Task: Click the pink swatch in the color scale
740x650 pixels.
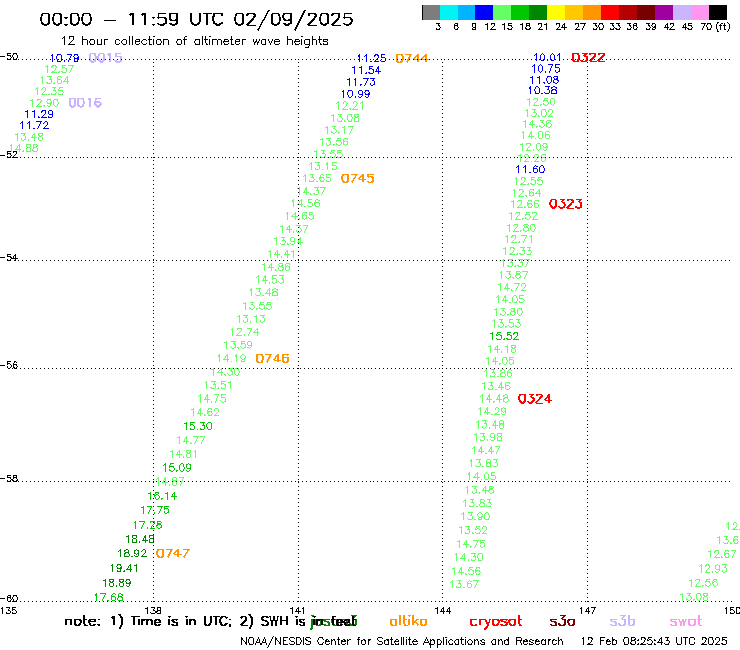Action: click(x=700, y=12)
